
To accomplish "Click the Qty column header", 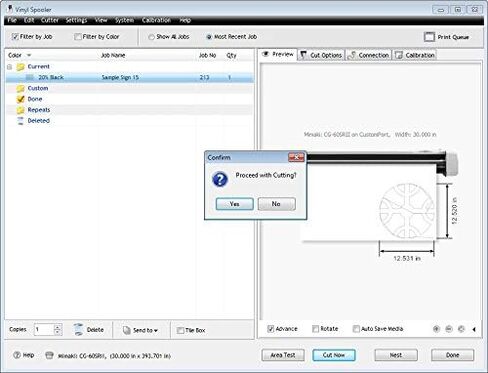I will 231,55.
